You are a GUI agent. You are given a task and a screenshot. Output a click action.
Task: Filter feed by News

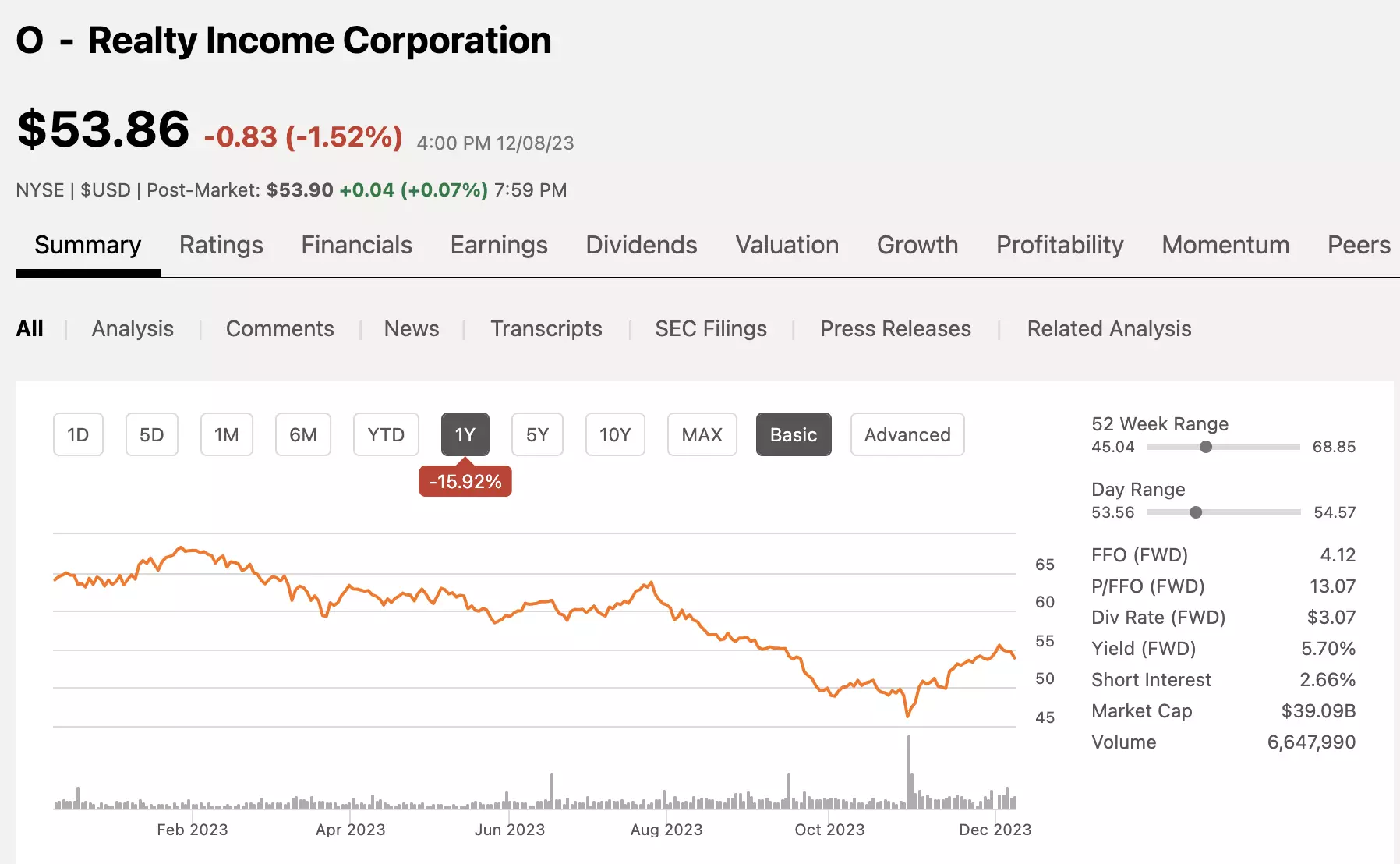(412, 328)
